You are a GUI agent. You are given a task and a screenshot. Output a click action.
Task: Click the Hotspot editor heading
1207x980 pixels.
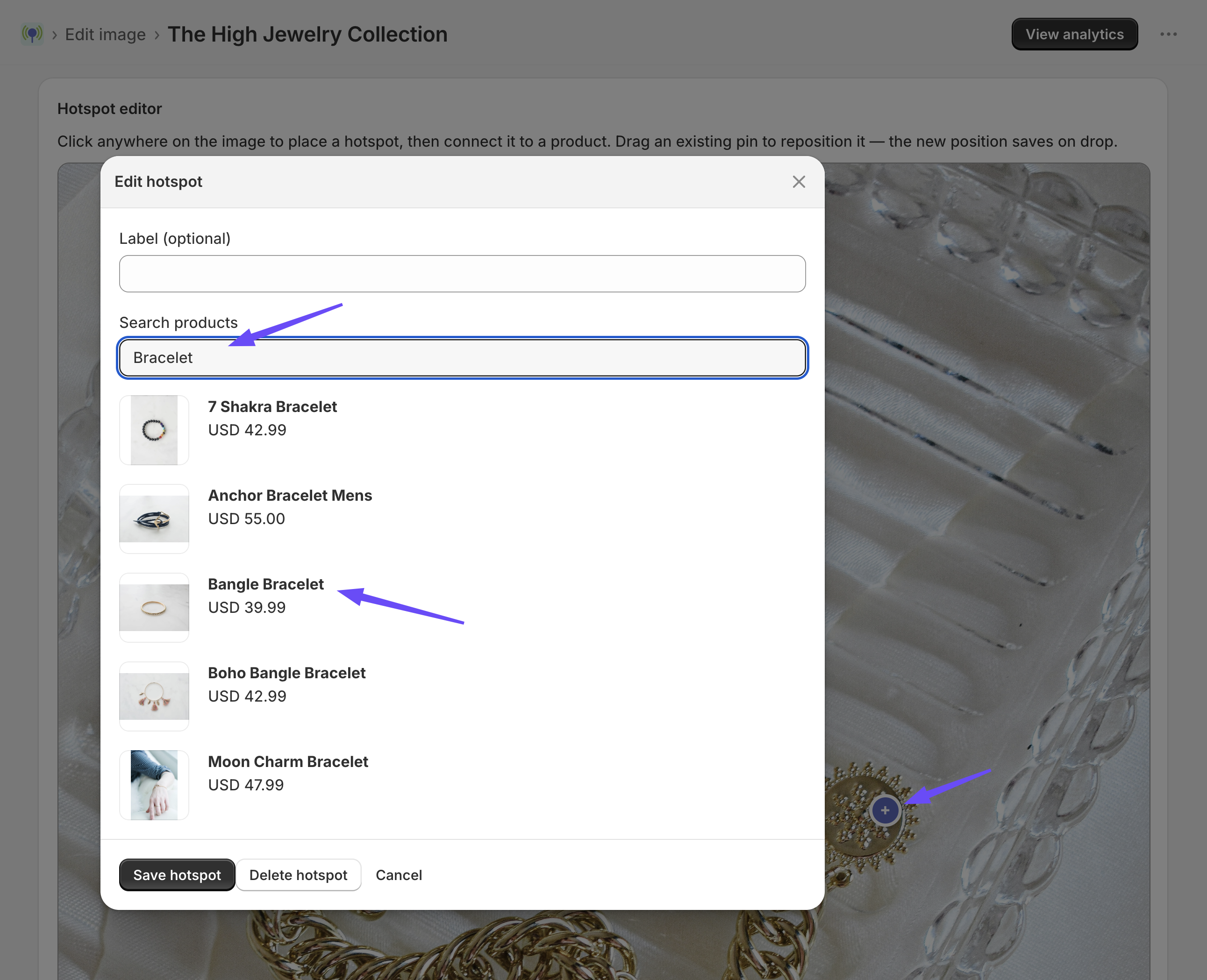pos(109,108)
